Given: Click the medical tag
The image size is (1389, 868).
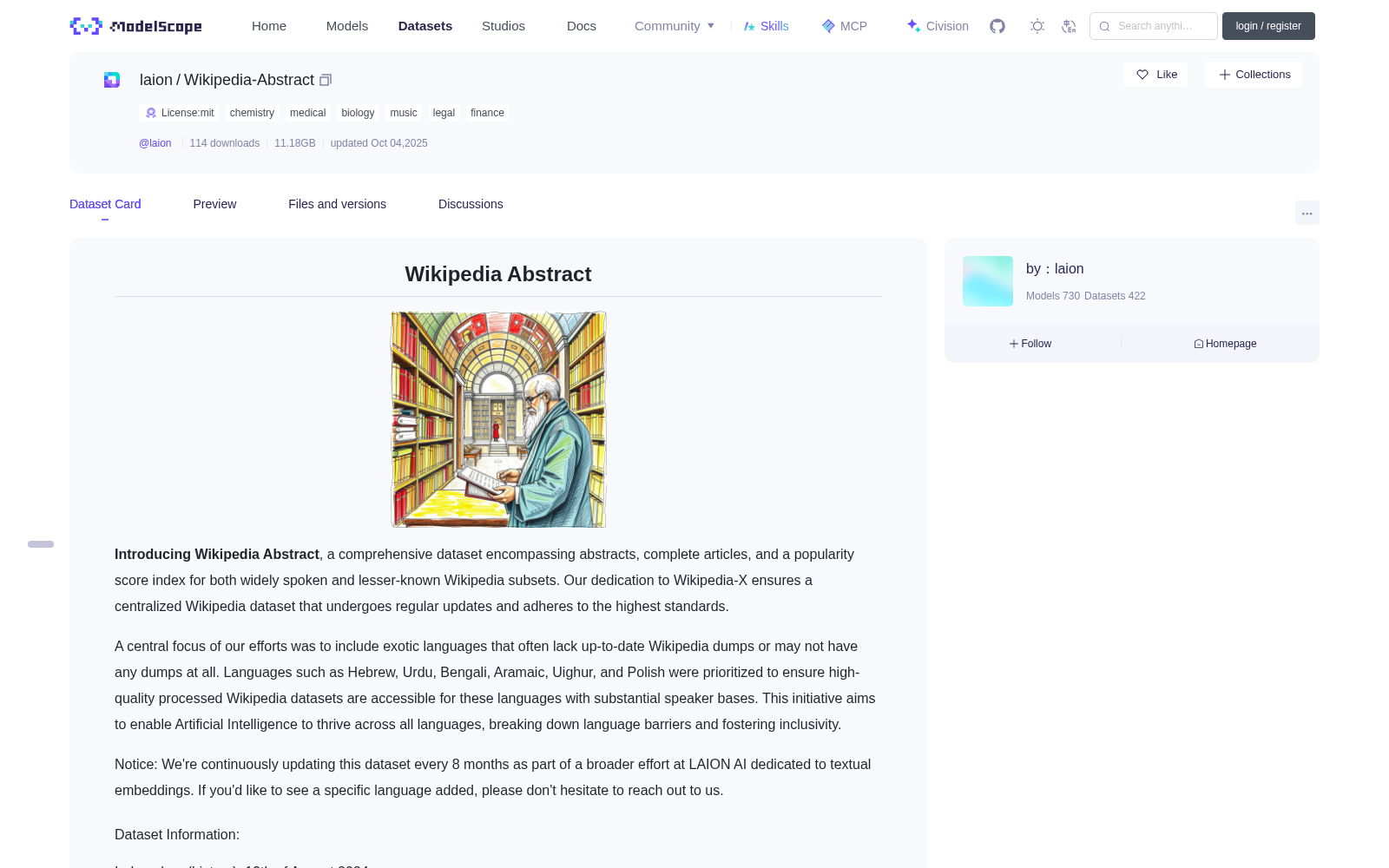Looking at the screenshot, I should coord(307,113).
